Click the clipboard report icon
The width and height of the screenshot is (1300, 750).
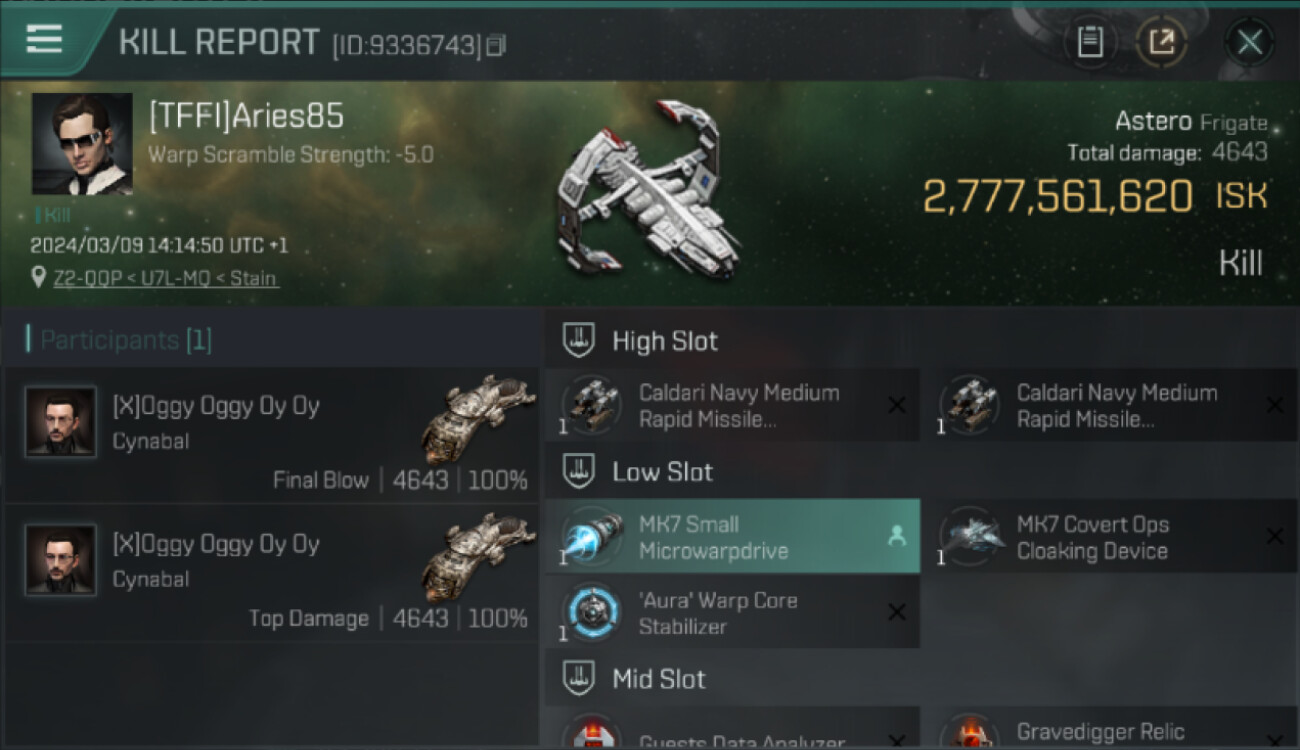pyautogui.click(x=1090, y=42)
